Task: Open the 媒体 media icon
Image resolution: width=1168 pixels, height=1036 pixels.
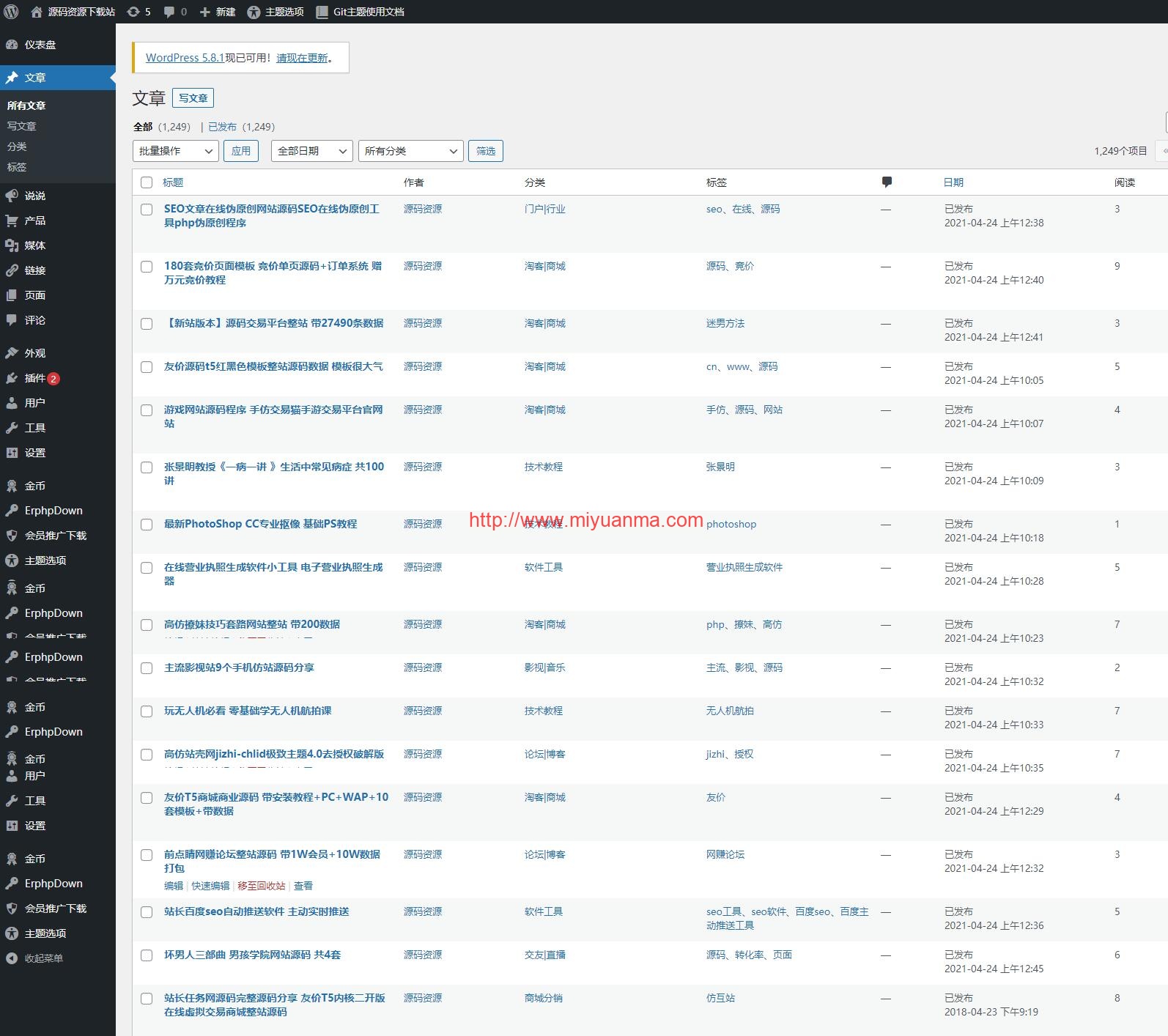Action: click(12, 245)
